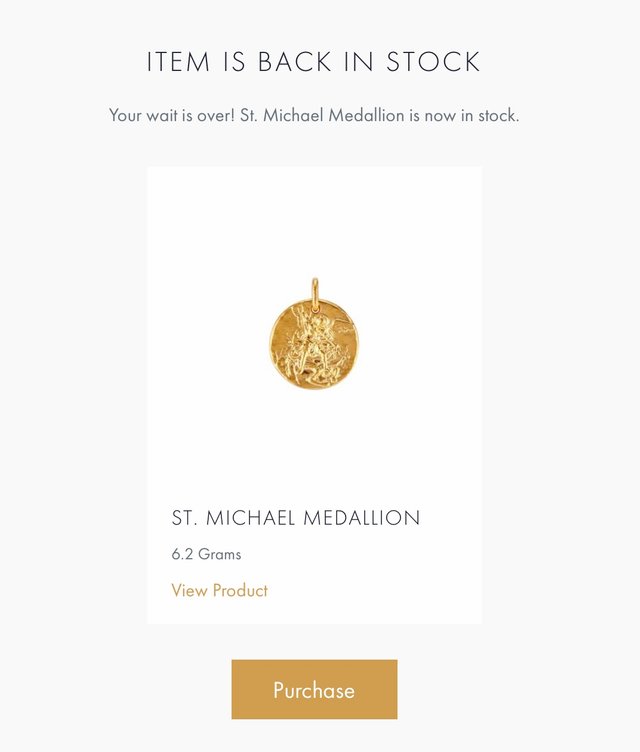Click the word "wait" in the subheading
This screenshot has height=752, width=640.
(163, 116)
